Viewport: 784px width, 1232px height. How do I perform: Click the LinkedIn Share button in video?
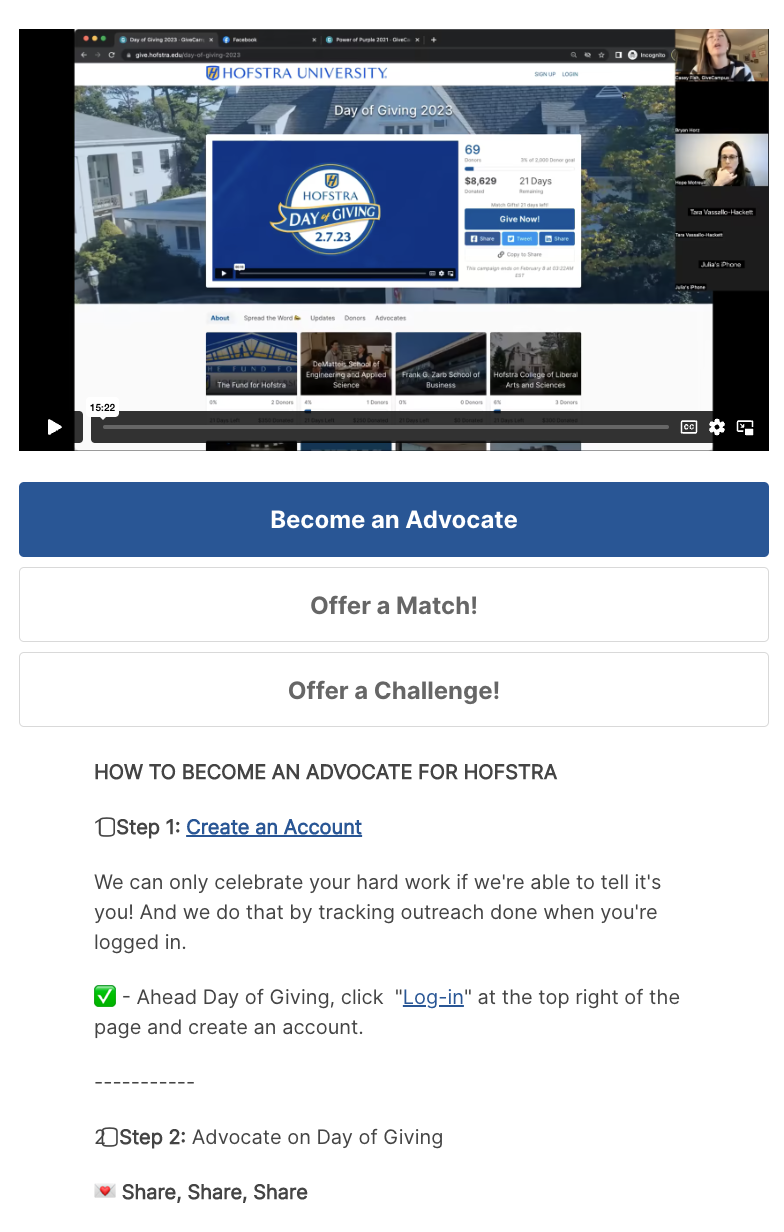click(557, 239)
